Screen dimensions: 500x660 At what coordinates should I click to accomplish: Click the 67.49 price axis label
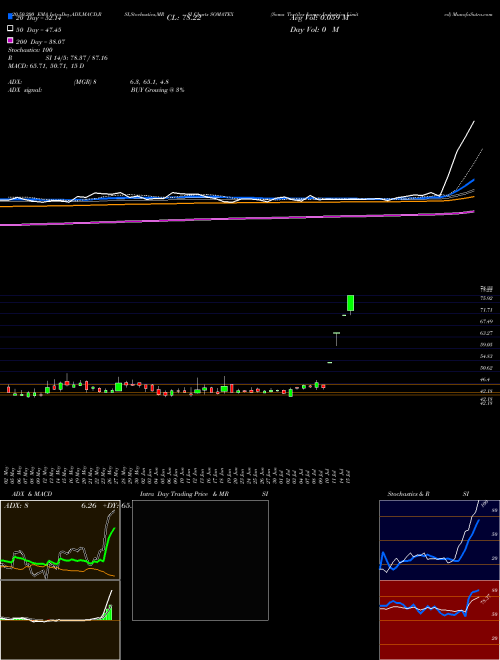pos(486,321)
